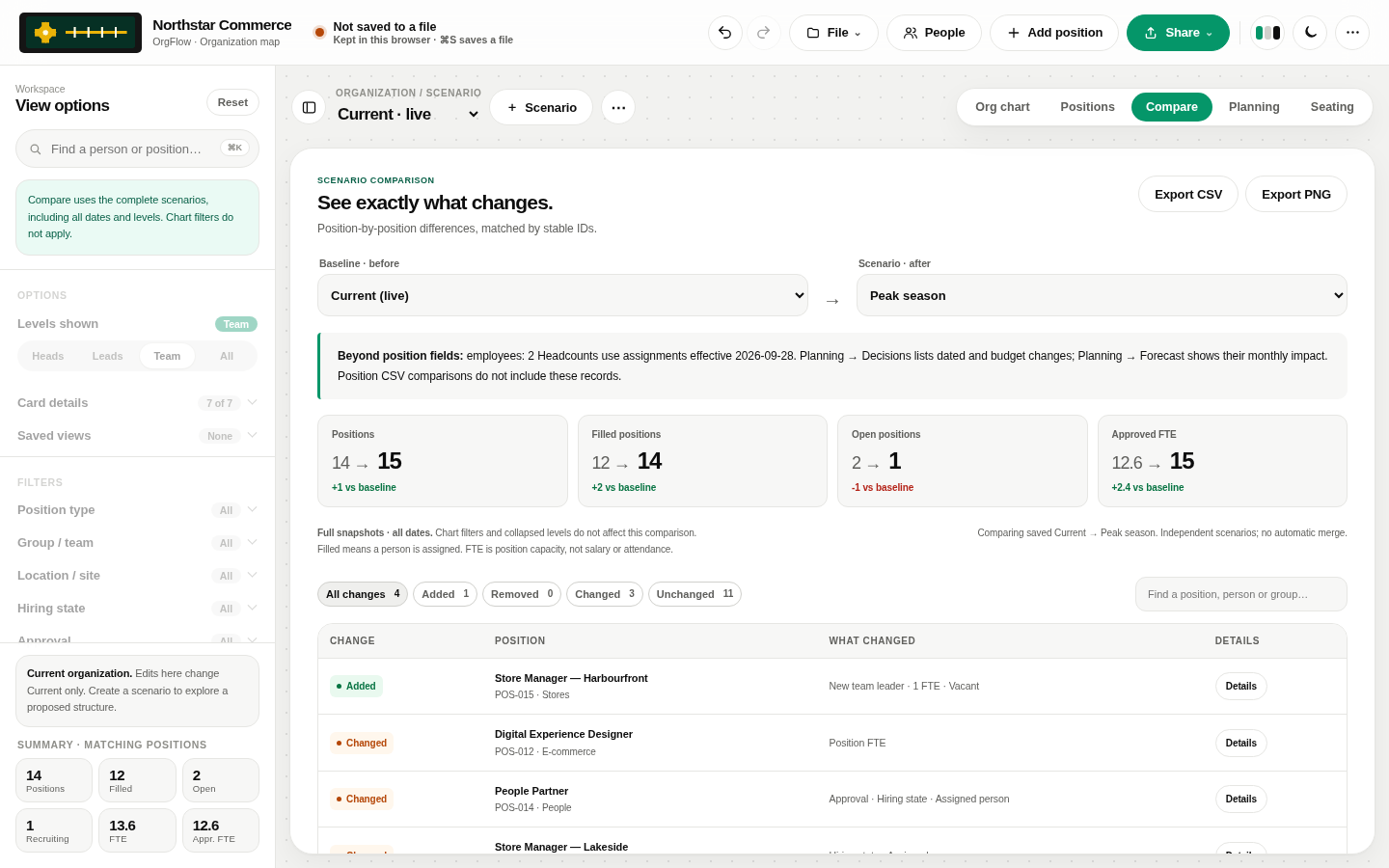Set levels shown to Team
This screenshot has width=1389, height=868.
pyautogui.click(x=167, y=356)
